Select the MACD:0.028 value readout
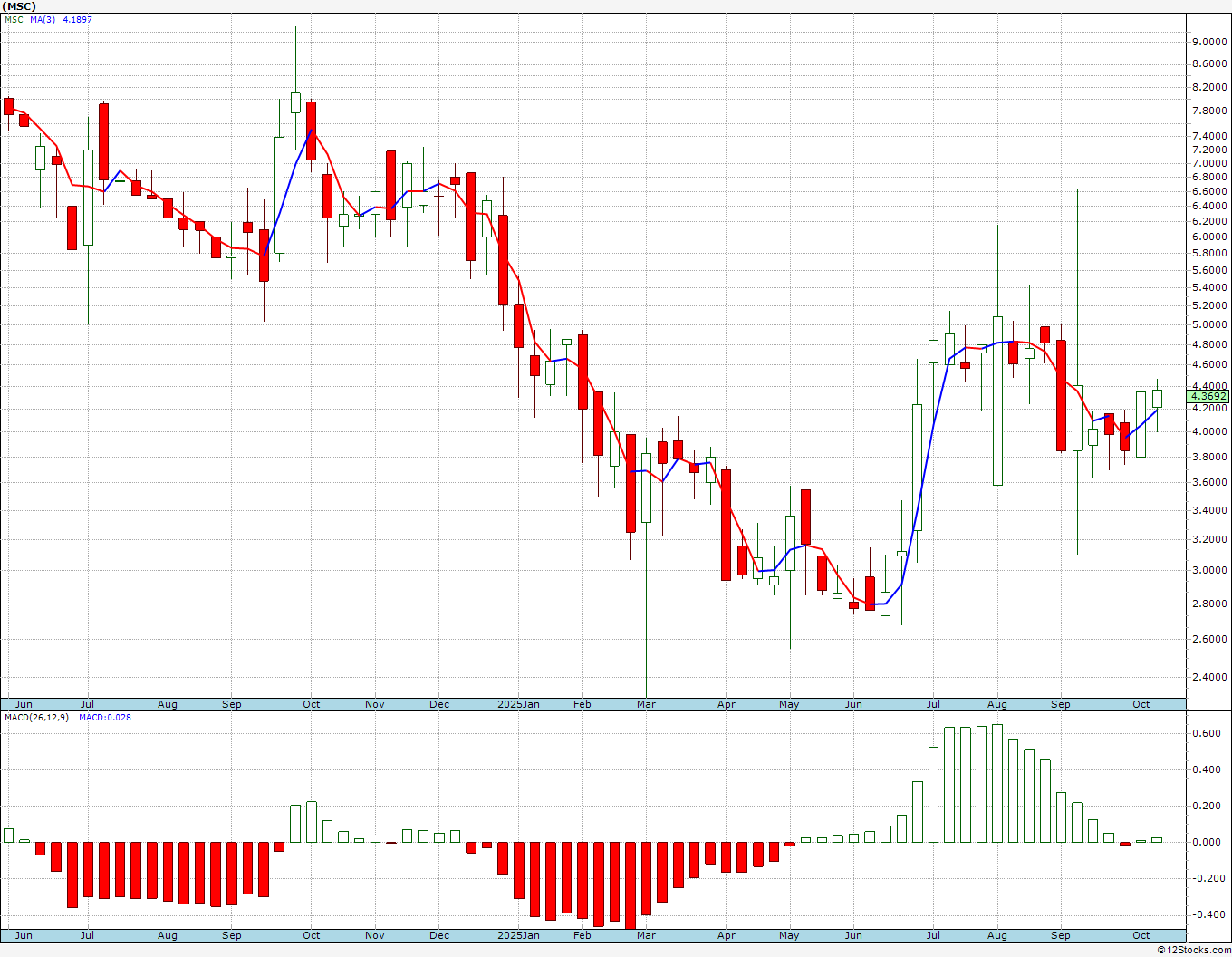The image size is (1232, 957). [x=105, y=718]
